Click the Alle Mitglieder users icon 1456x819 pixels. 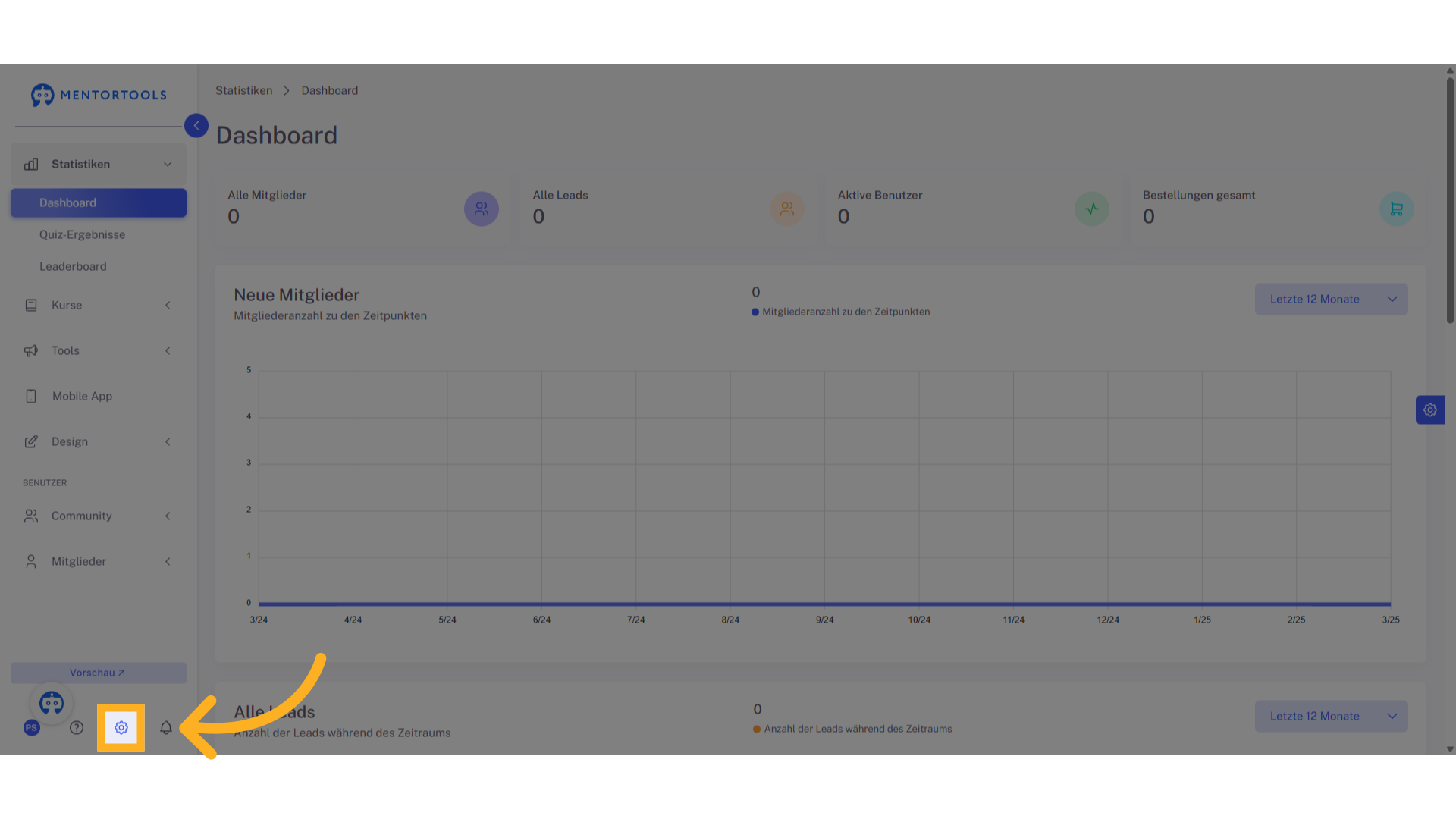482,209
